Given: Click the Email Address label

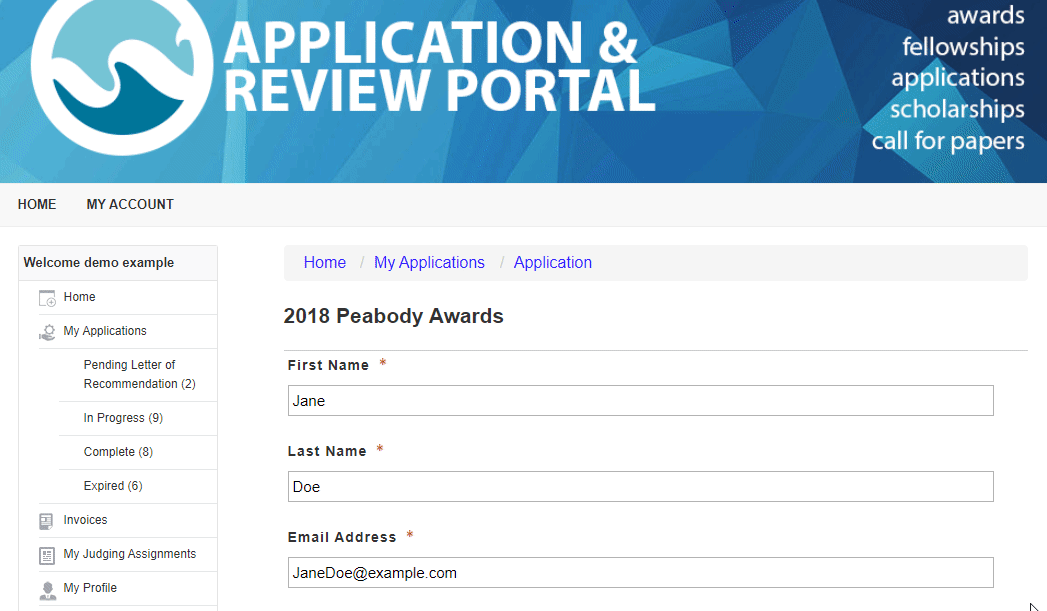Looking at the screenshot, I should point(342,538).
